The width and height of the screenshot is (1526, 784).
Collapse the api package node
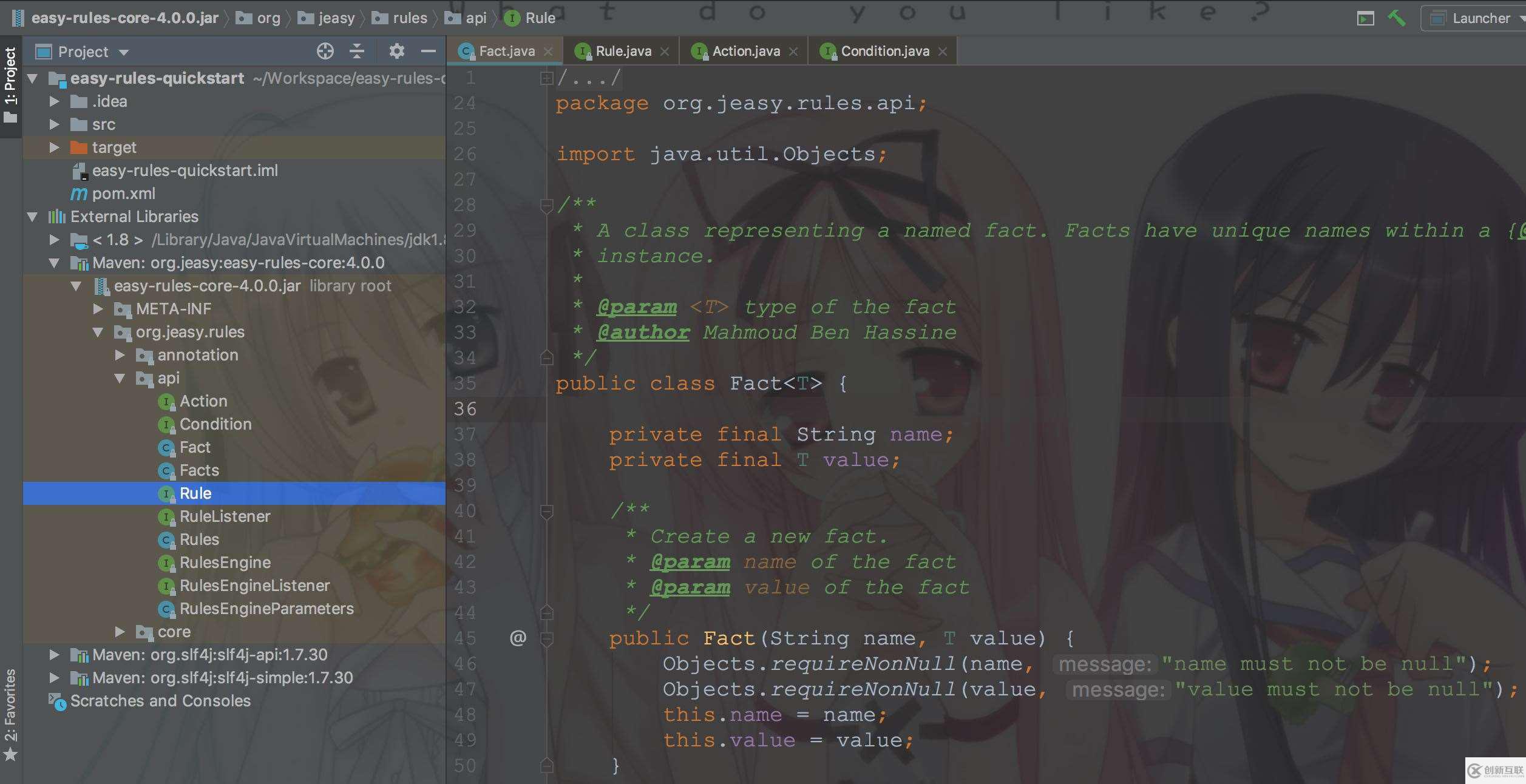click(x=120, y=378)
